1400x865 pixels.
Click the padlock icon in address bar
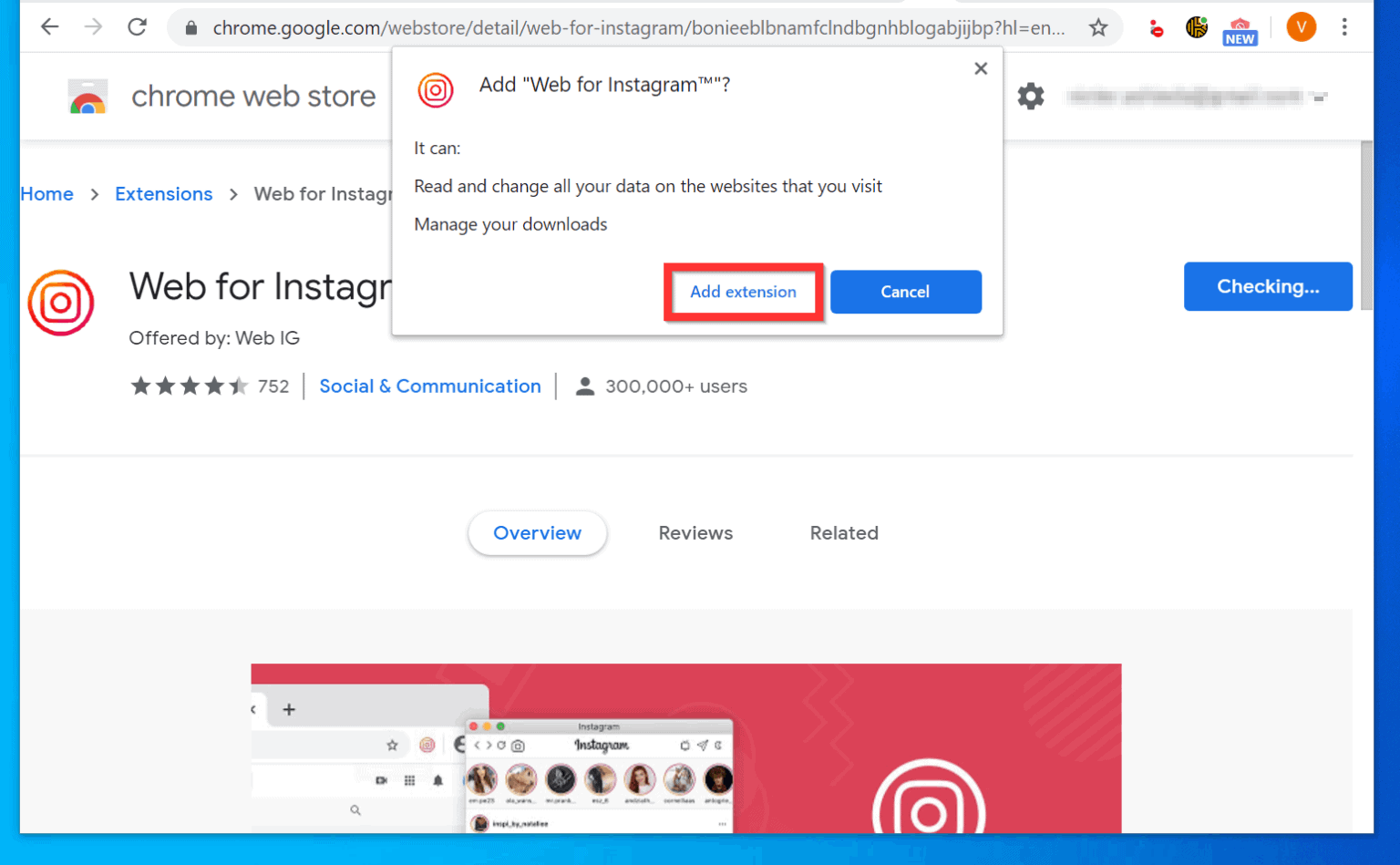pos(190,26)
